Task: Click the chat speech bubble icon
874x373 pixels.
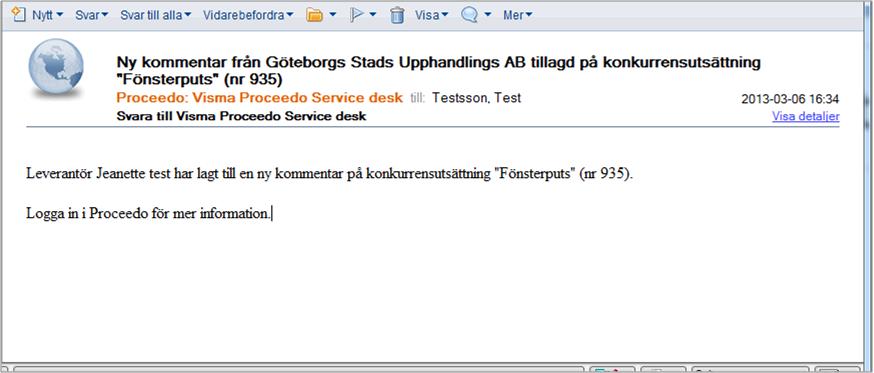Action: [469, 15]
